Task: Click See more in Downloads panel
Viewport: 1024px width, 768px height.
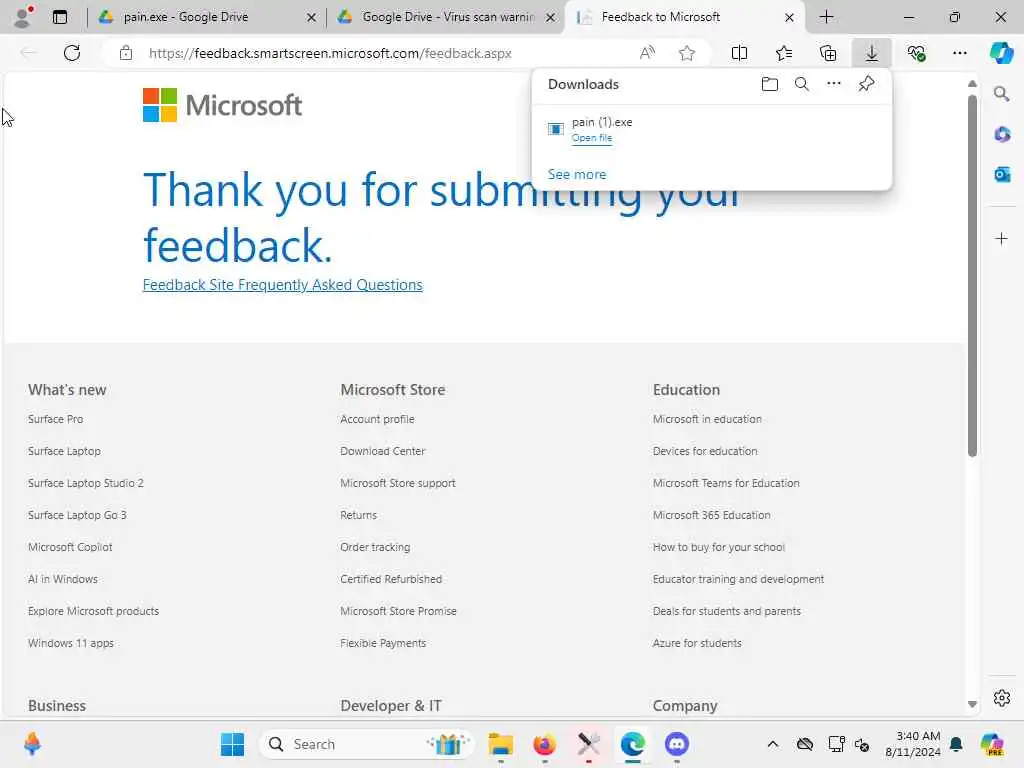Action: 577,174
